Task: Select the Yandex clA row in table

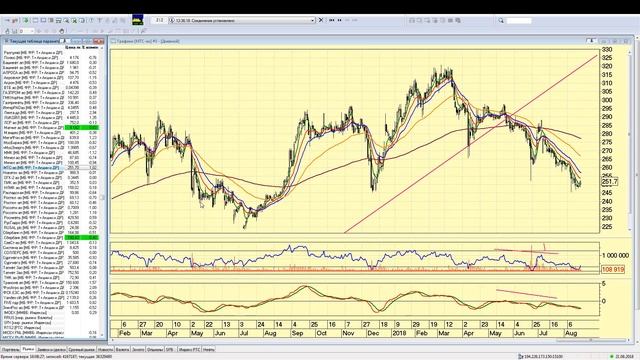Action: (51, 298)
